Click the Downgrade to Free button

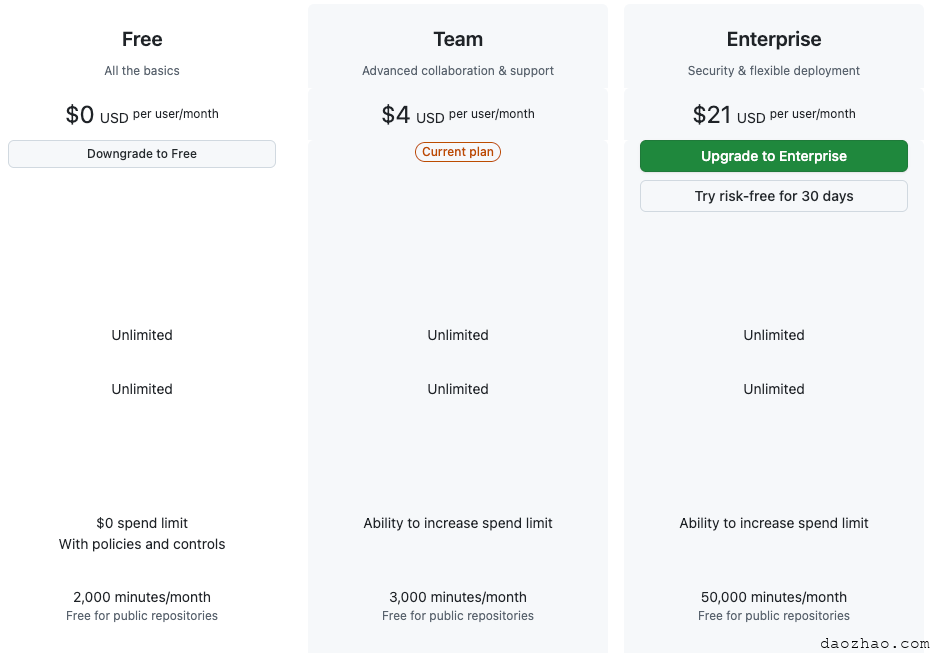142,154
